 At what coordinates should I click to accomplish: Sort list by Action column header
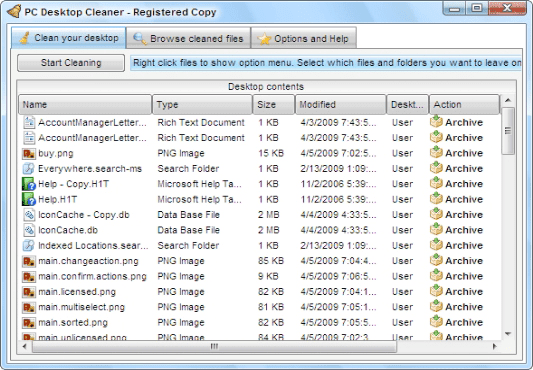click(x=464, y=104)
